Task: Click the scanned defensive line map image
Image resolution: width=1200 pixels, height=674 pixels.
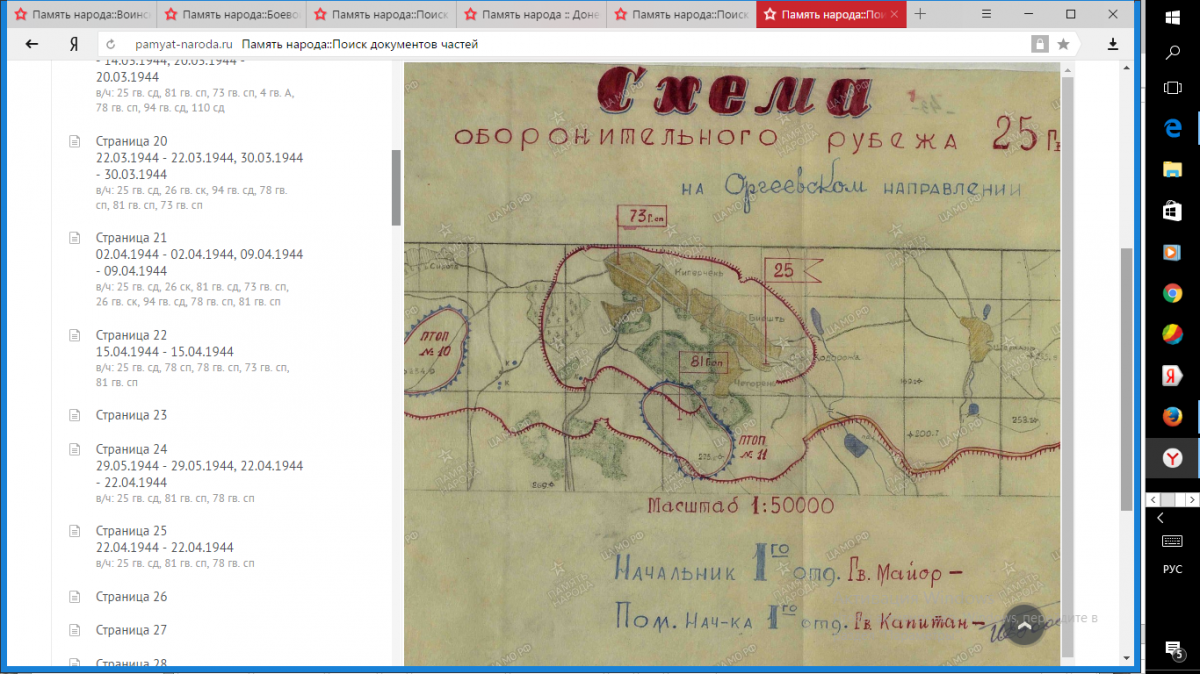Action: [x=732, y=364]
